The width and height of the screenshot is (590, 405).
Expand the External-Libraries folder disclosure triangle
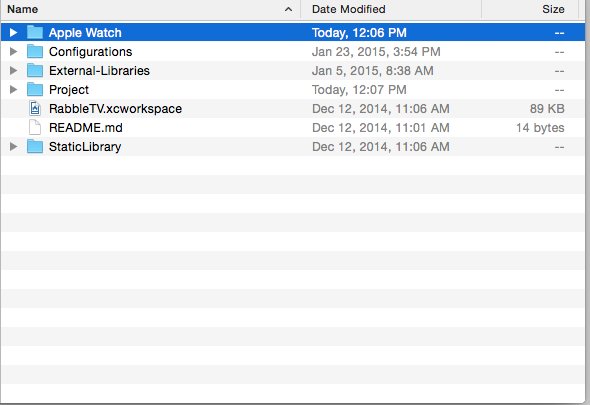pyautogui.click(x=13, y=70)
